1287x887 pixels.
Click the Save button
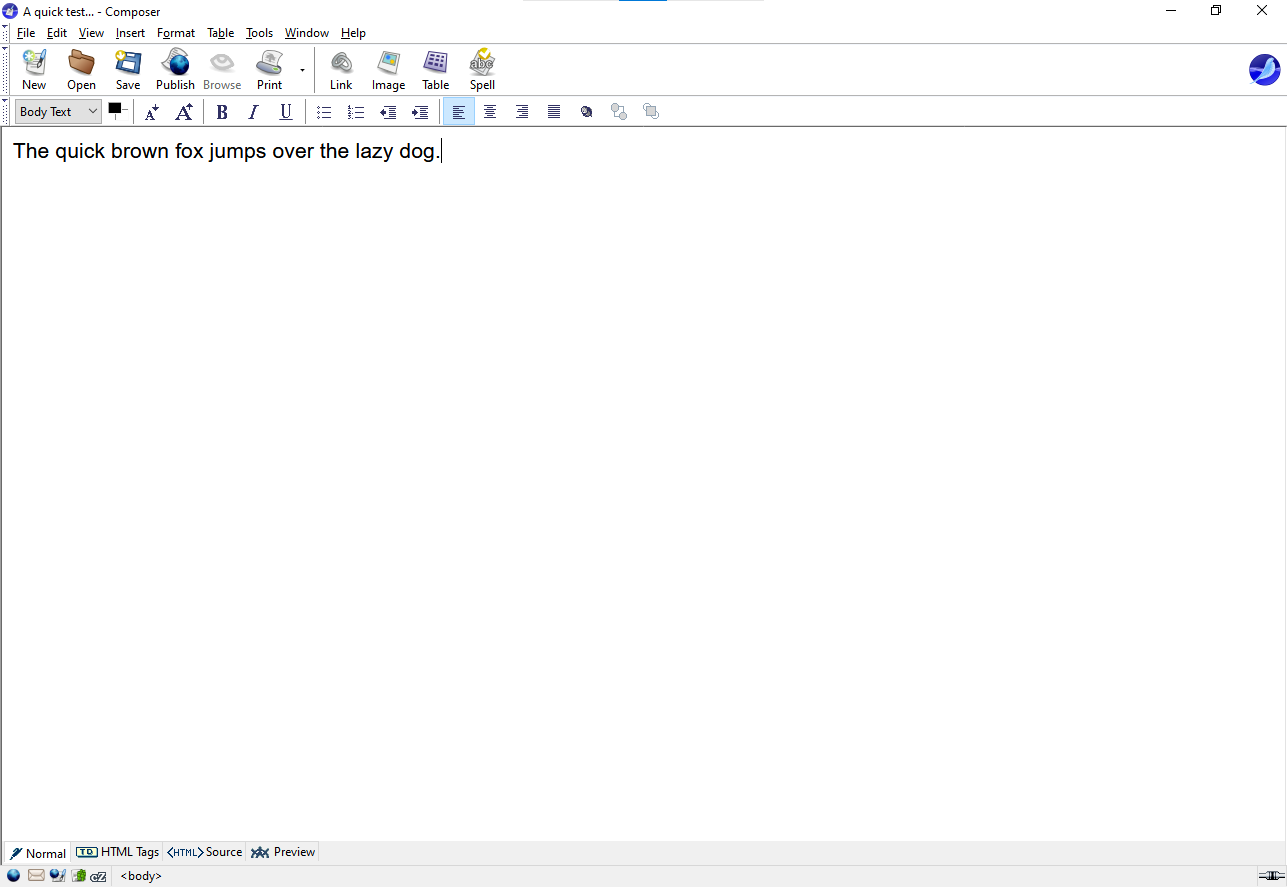[x=128, y=70]
